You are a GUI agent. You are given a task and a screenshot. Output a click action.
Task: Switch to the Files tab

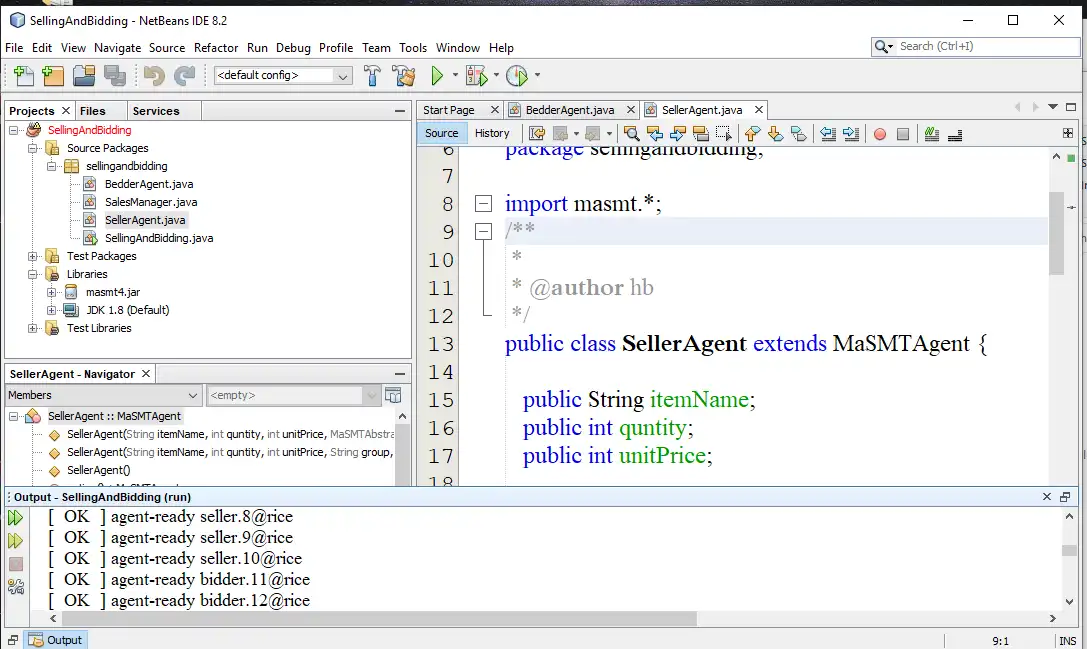pyautogui.click(x=92, y=111)
